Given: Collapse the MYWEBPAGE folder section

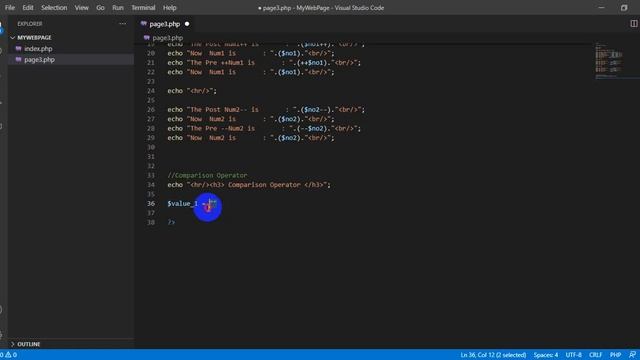Looking at the screenshot, I should 34,38.
